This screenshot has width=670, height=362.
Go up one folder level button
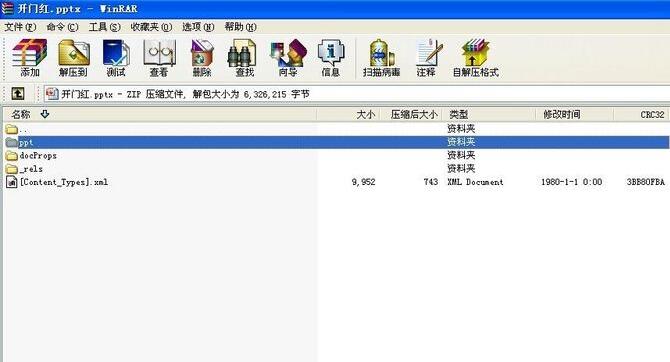[x=18, y=94]
